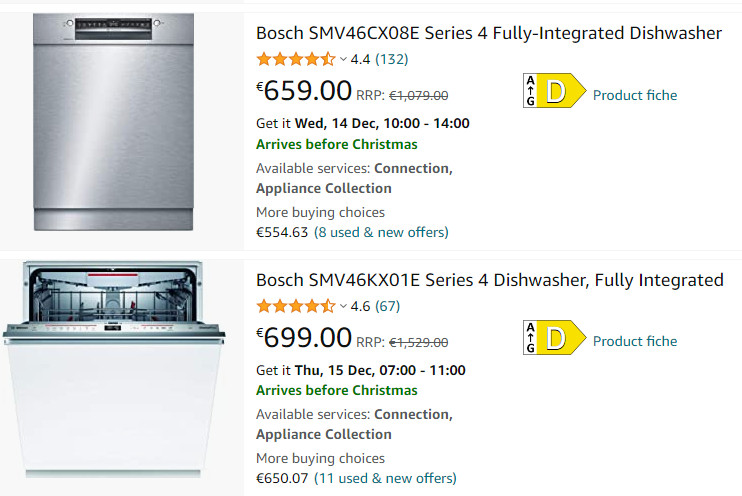The image size is (742, 496).
Task: Open the 132 reviews link
Action: [392, 60]
